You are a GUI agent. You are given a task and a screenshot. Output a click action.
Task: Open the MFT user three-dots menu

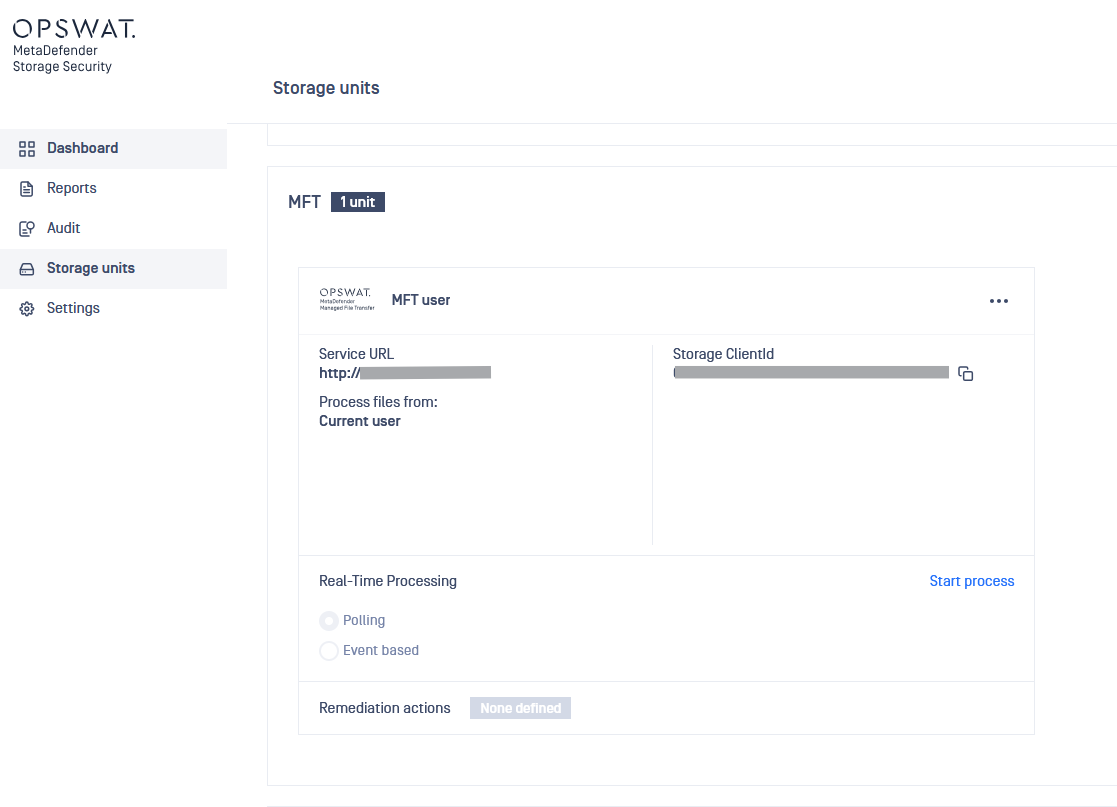coord(999,301)
